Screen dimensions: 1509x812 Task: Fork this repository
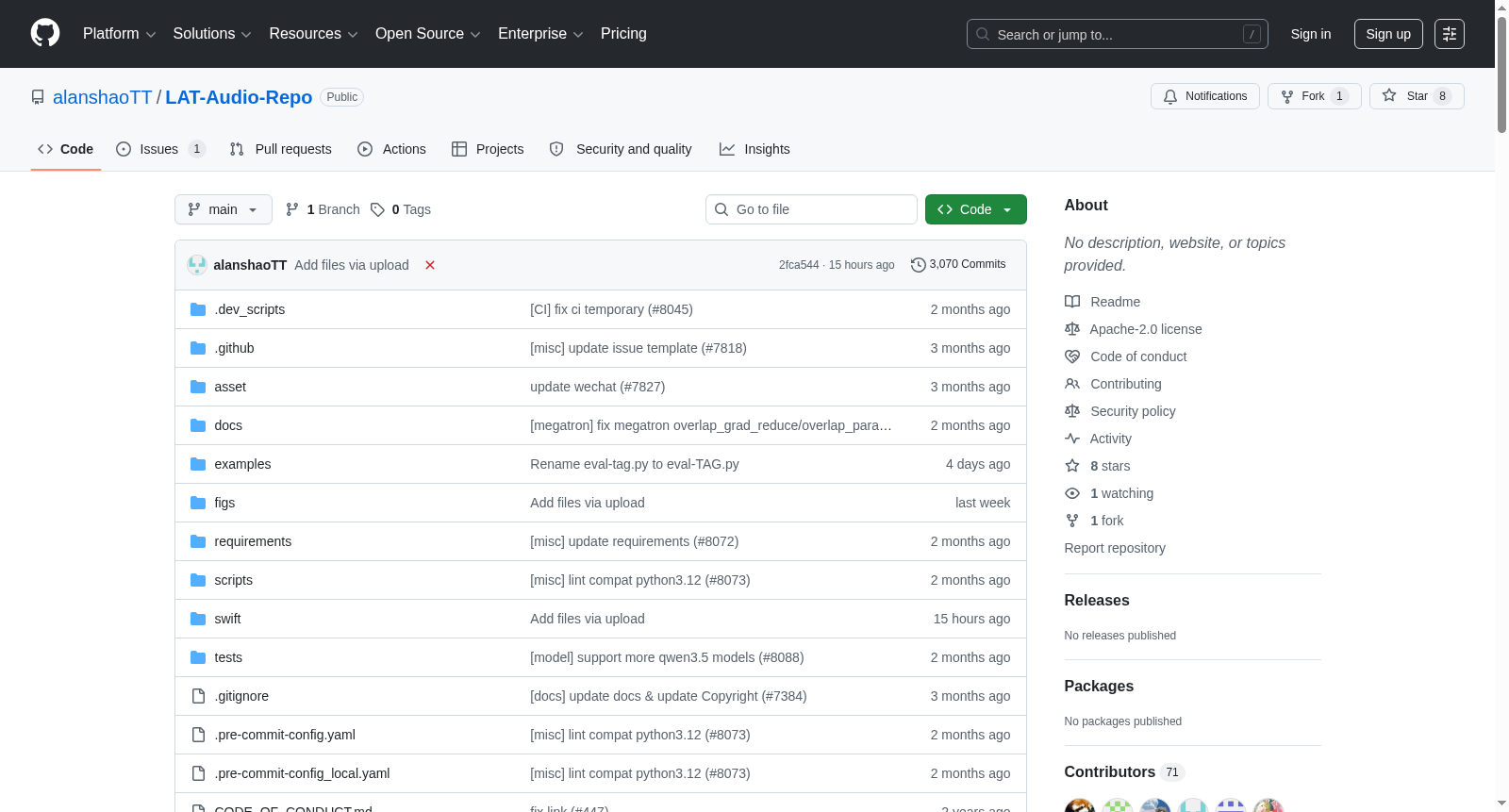click(x=1315, y=96)
